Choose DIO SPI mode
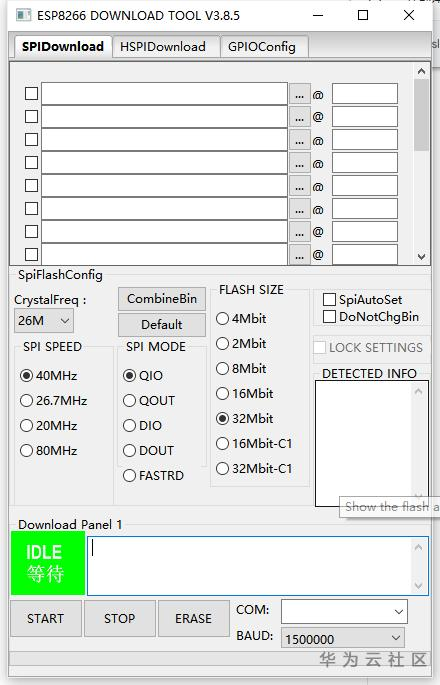The image size is (440, 685). tap(129, 426)
